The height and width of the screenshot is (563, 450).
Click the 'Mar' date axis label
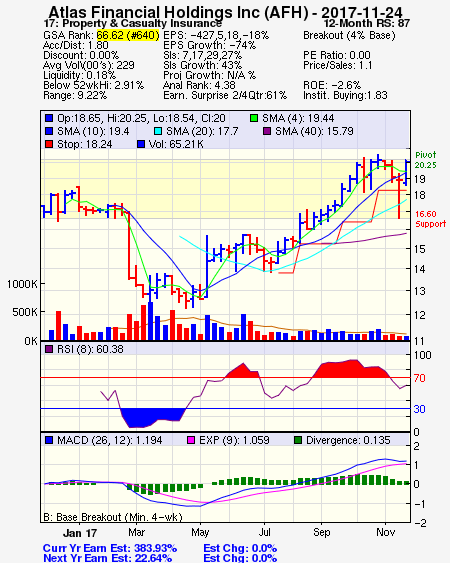[x=136, y=532]
